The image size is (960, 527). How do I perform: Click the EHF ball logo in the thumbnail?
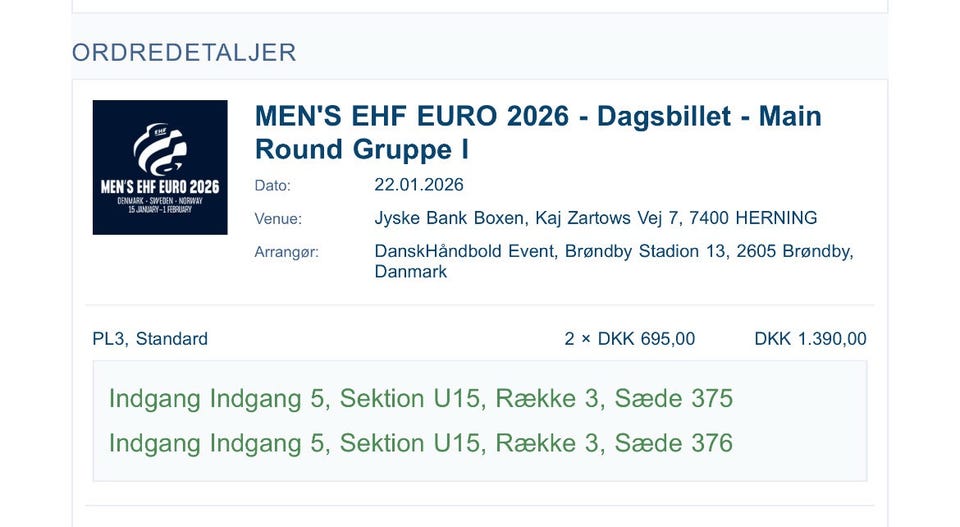point(160,149)
